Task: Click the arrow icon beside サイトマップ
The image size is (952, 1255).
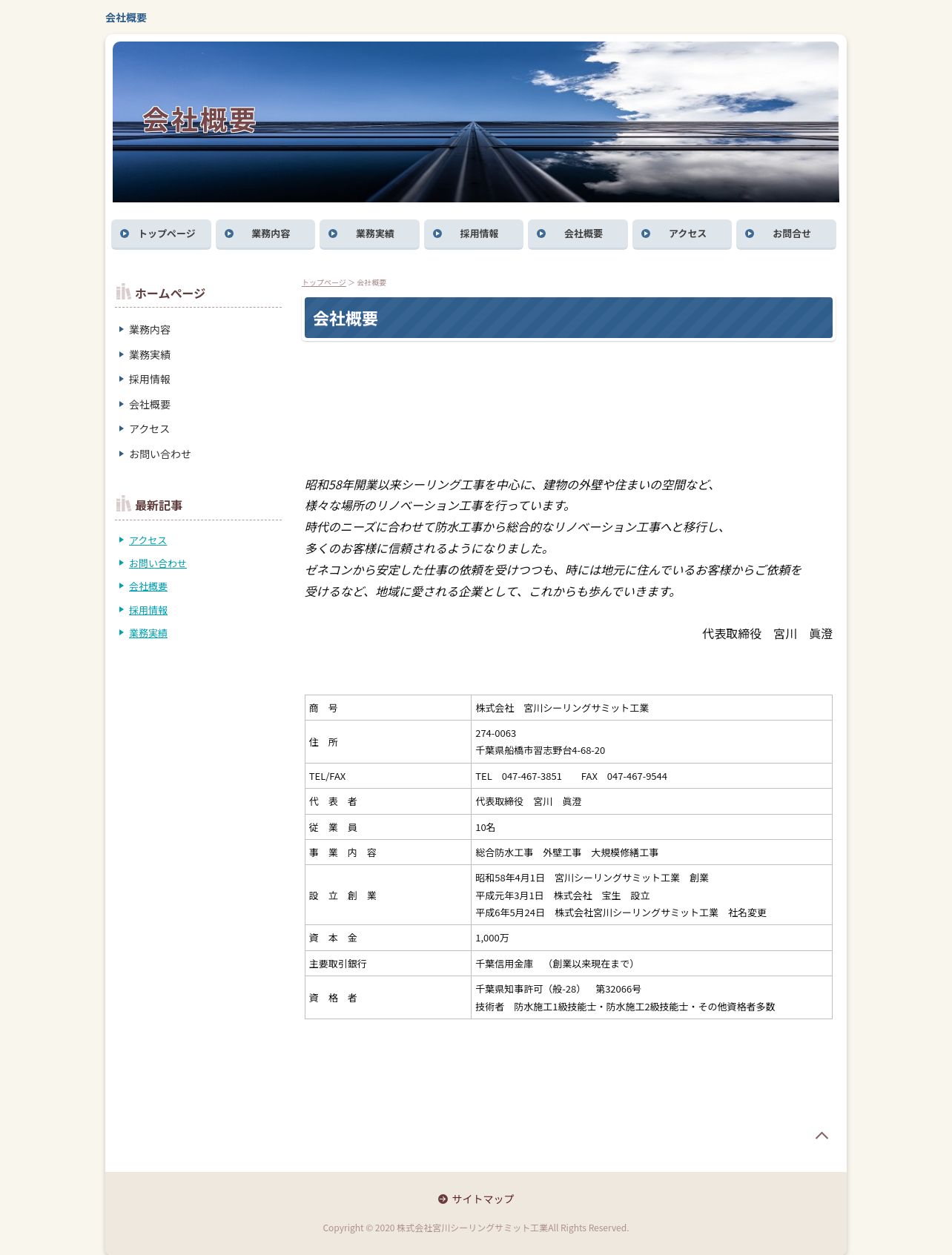Action: tap(443, 1199)
